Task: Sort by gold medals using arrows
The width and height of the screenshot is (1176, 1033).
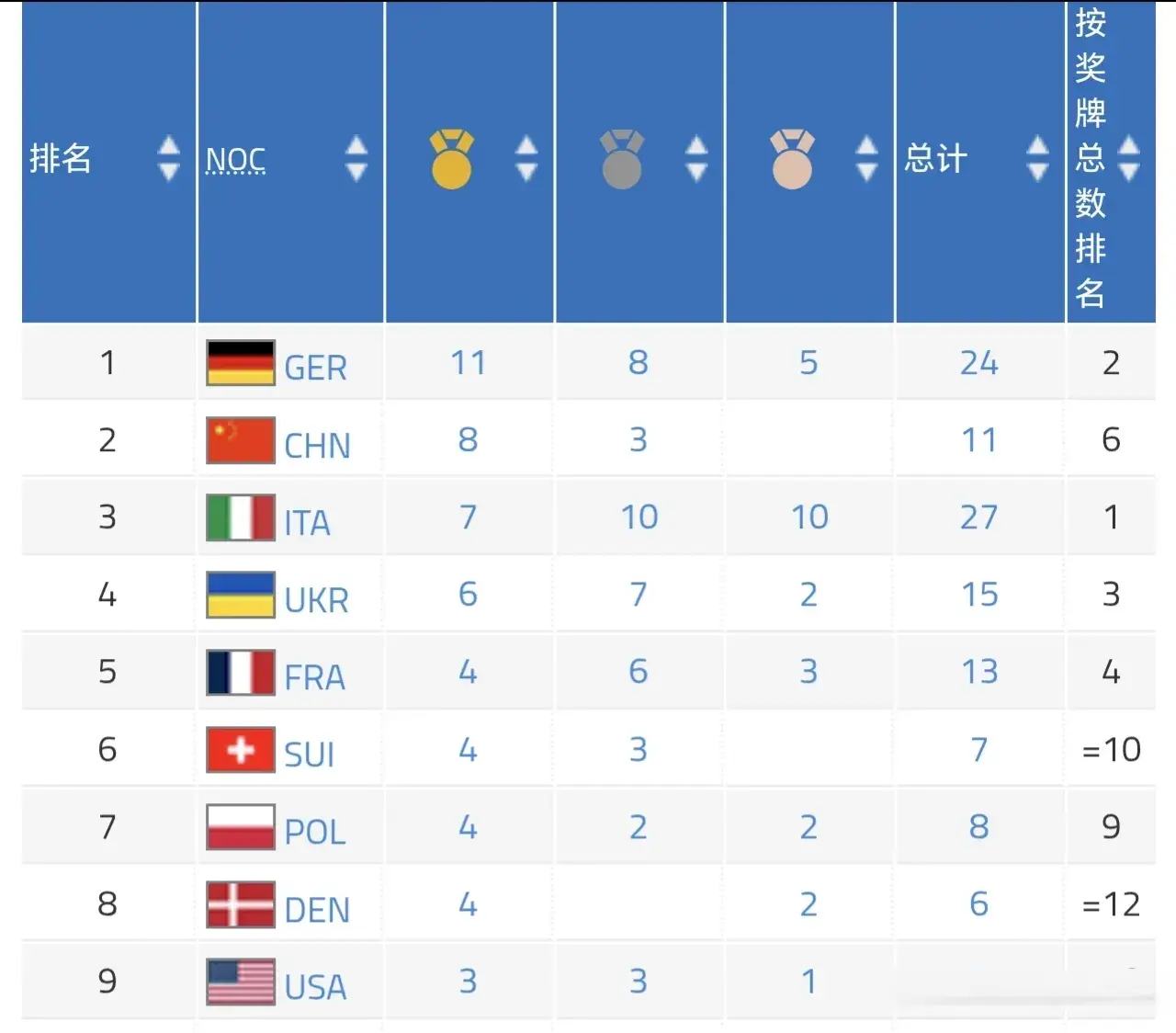Action: pos(526,159)
